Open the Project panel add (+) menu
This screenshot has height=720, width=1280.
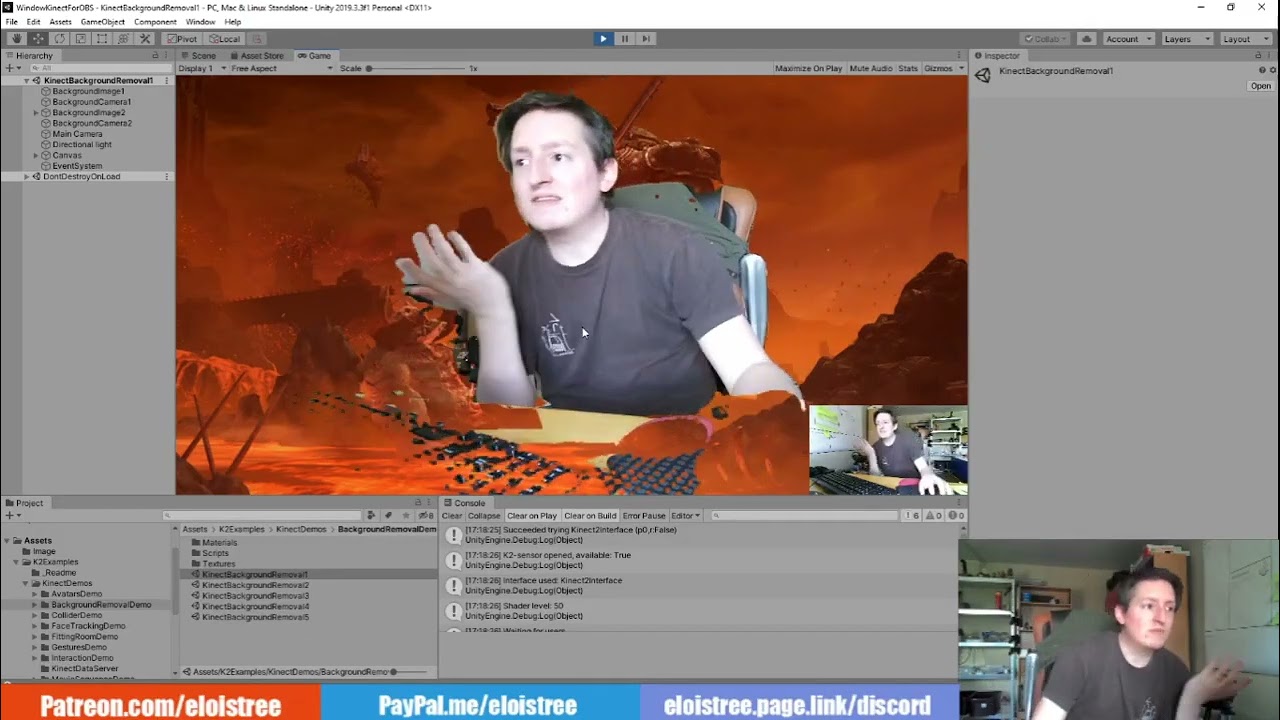tap(11, 515)
